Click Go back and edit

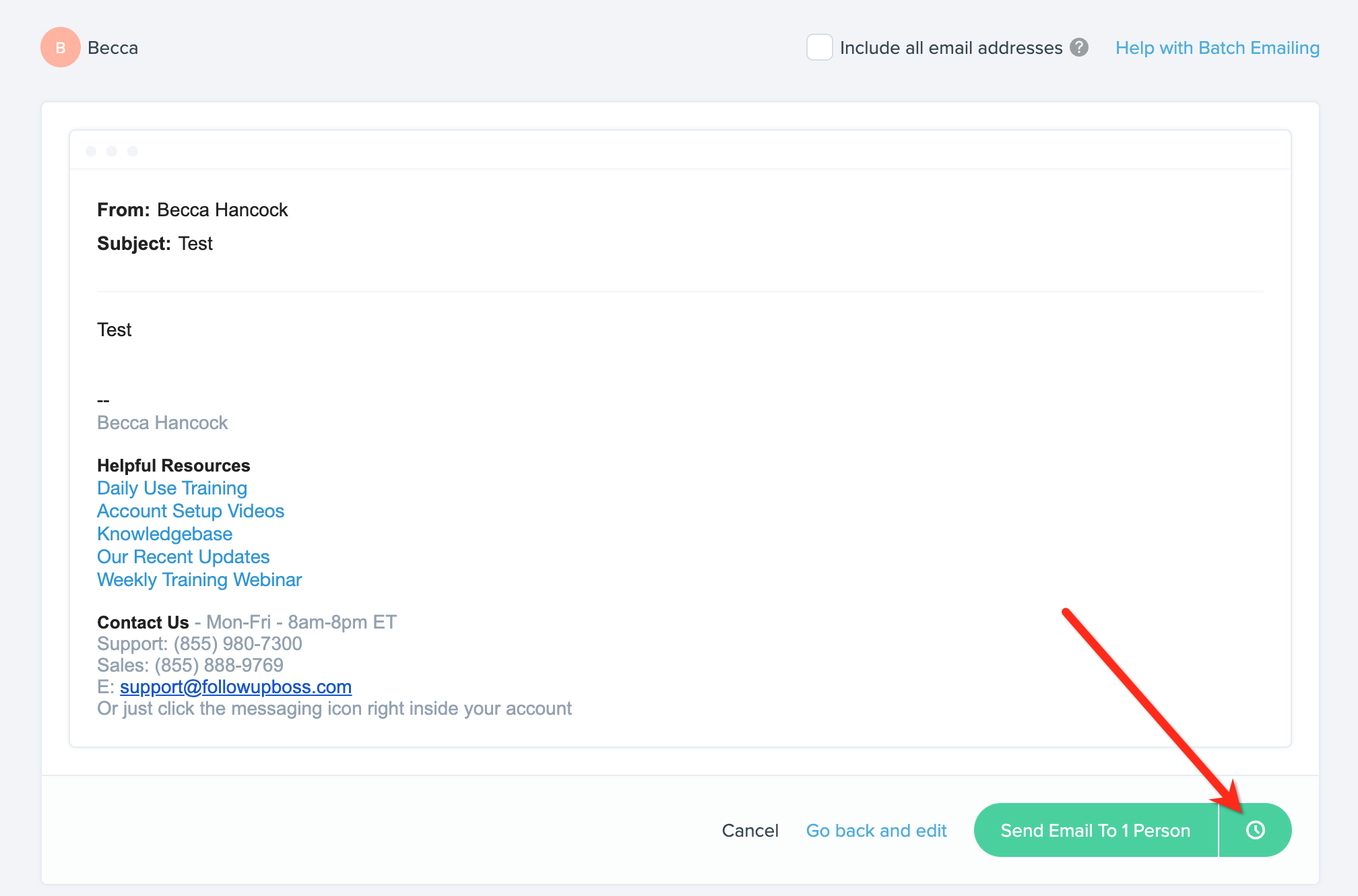point(876,831)
